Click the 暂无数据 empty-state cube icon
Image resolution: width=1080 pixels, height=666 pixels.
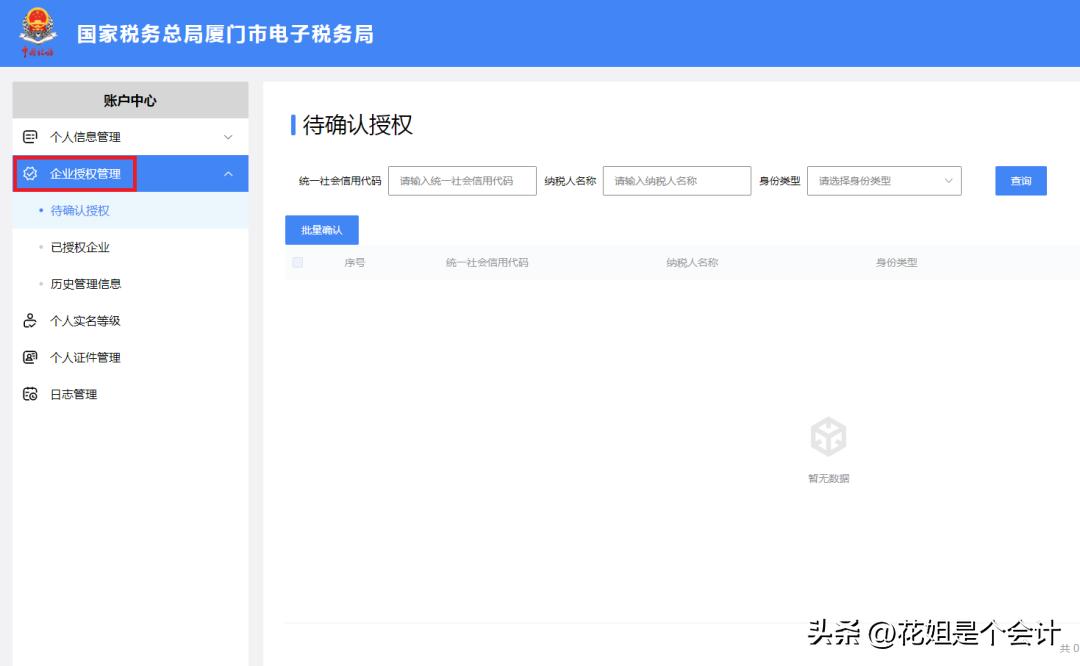tap(827, 437)
